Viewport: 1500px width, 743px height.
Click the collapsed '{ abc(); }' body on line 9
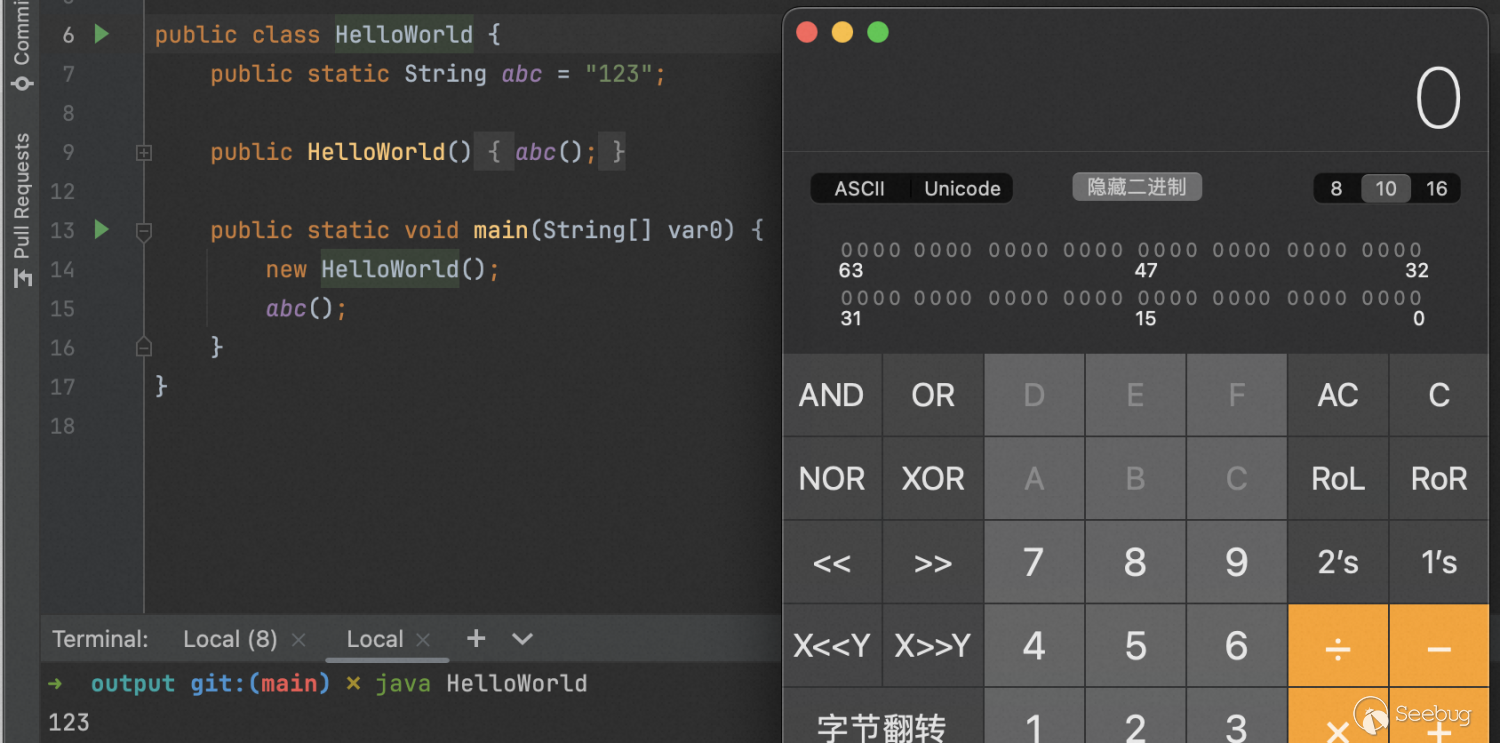550,152
